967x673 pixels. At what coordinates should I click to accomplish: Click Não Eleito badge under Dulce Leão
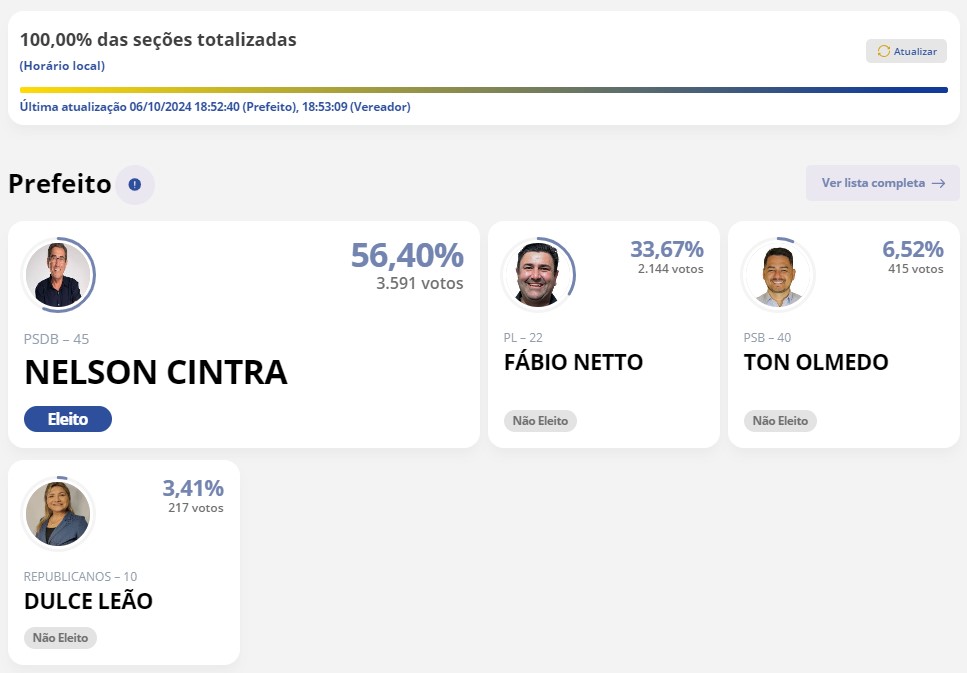point(60,638)
